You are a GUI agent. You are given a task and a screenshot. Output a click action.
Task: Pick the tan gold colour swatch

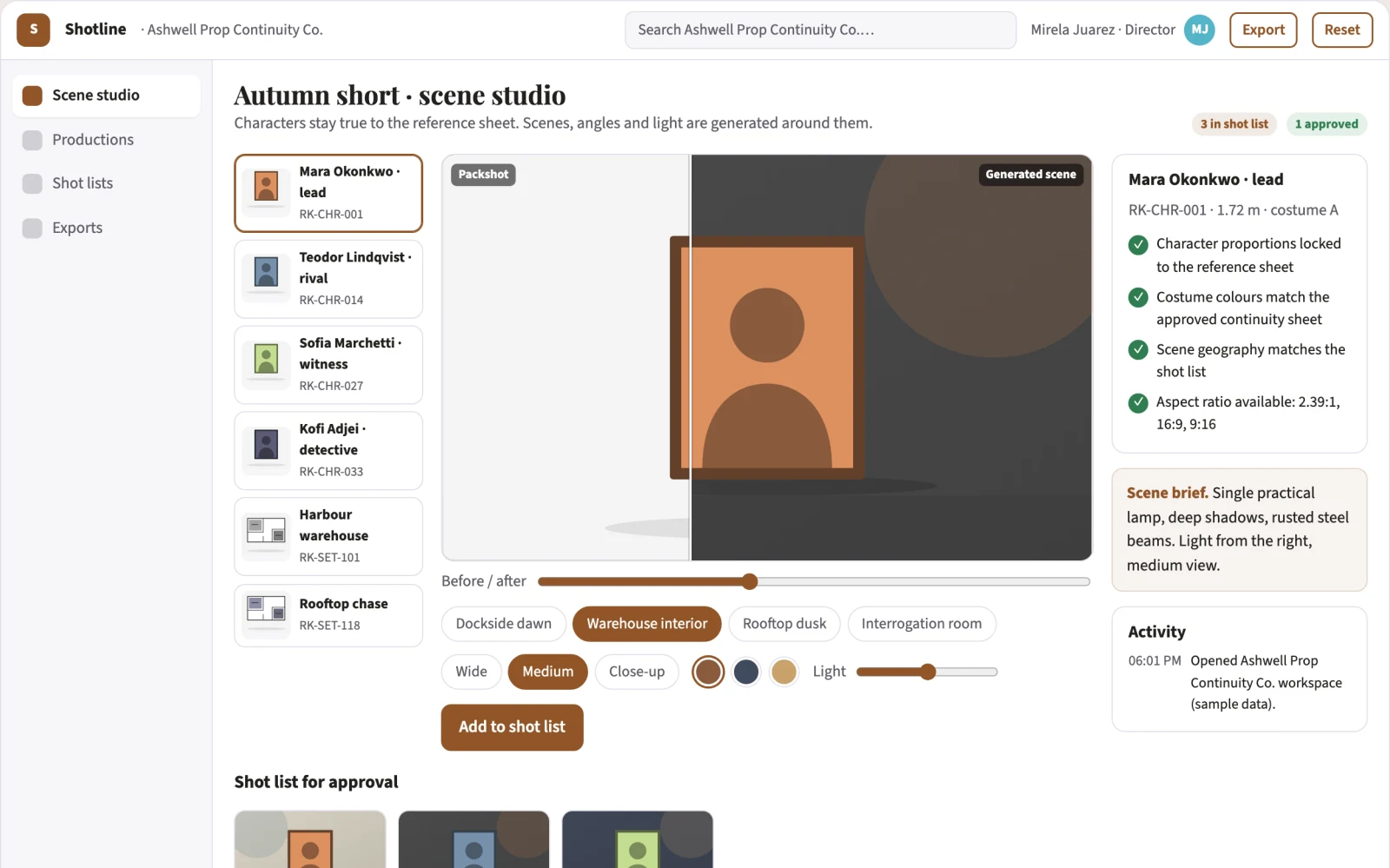(x=784, y=672)
